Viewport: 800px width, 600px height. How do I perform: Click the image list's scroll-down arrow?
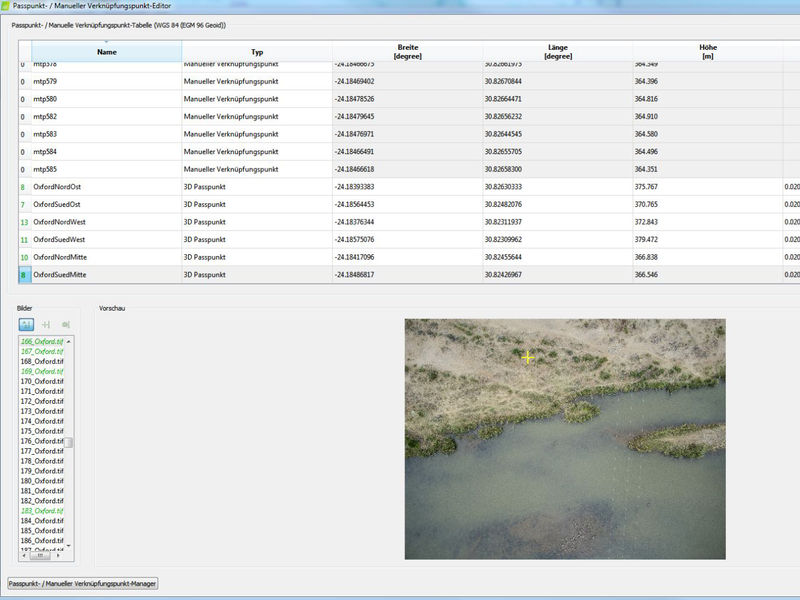point(68,545)
